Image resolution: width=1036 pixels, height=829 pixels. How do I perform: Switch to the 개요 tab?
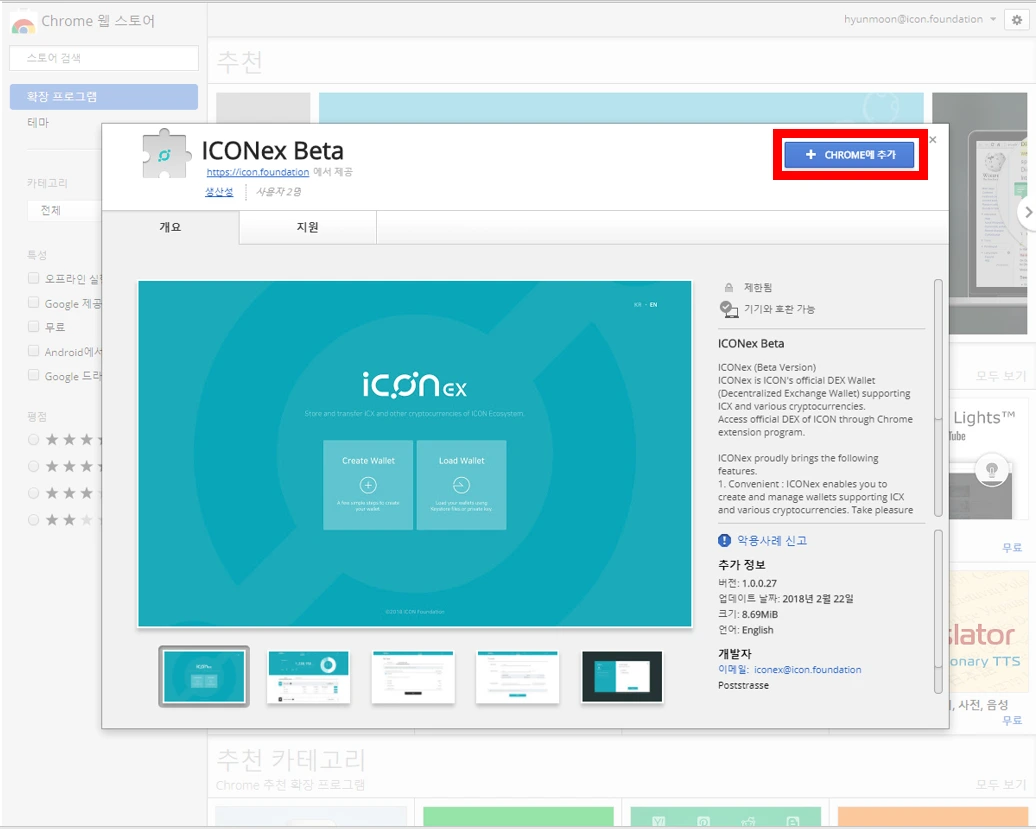[170, 227]
